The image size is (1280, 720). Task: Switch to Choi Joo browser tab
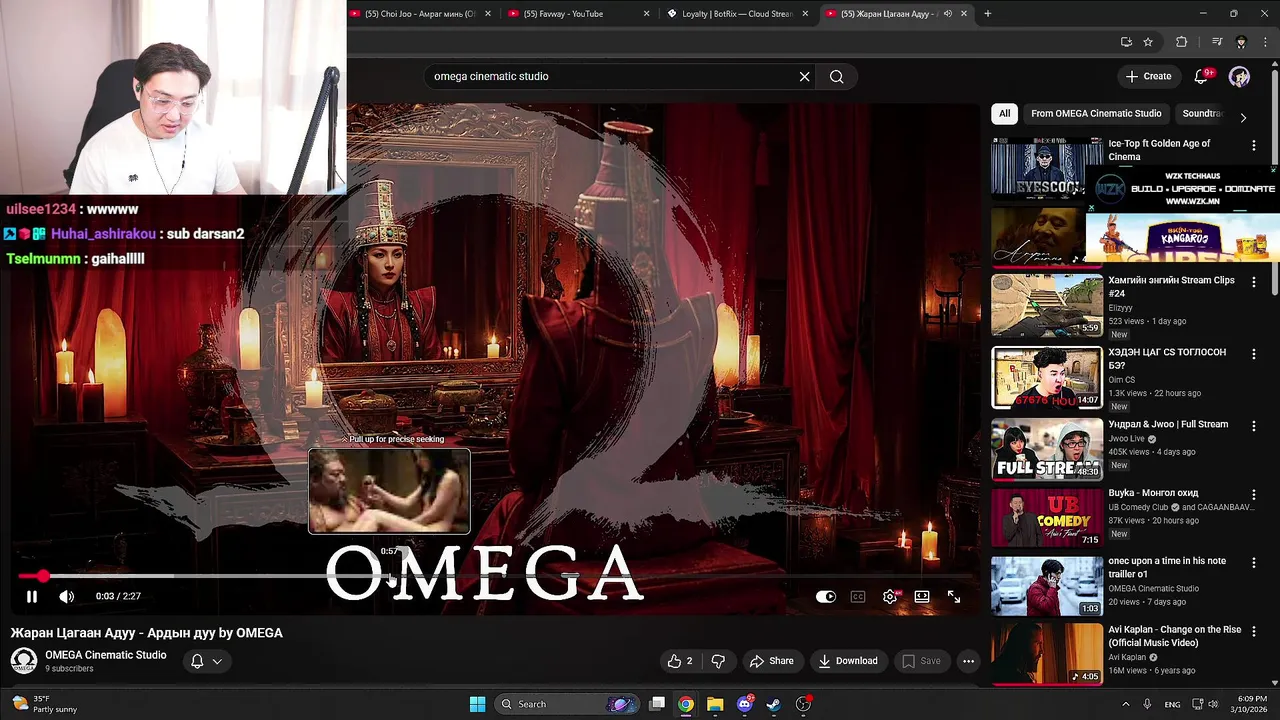click(420, 14)
